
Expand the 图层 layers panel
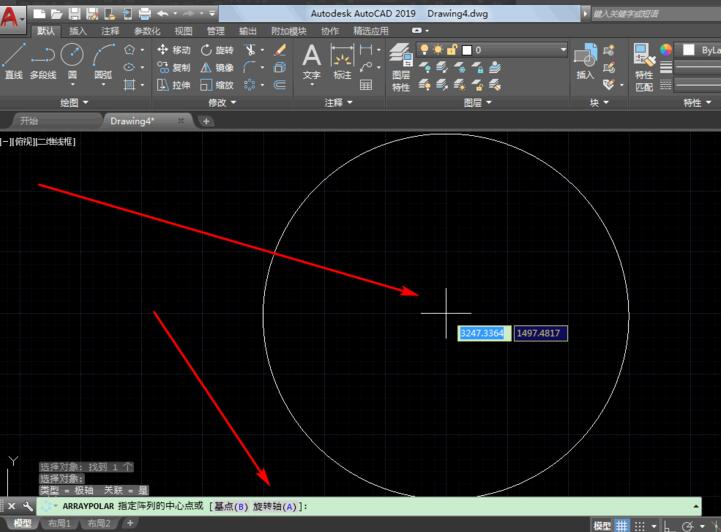(477, 103)
